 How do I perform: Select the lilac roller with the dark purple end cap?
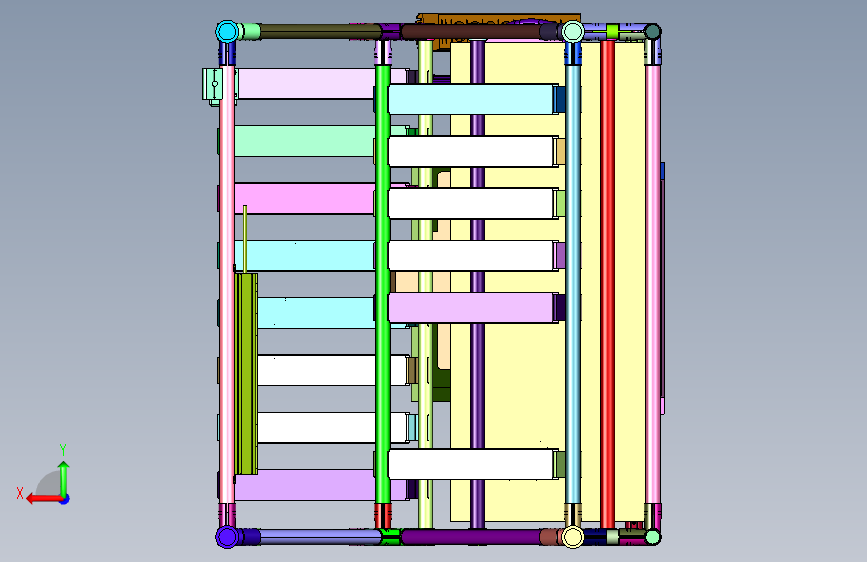pyautogui.click(x=472, y=308)
